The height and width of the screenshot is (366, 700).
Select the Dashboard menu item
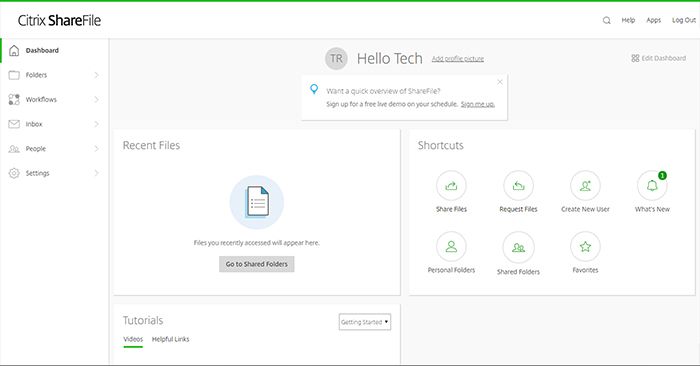point(54,50)
